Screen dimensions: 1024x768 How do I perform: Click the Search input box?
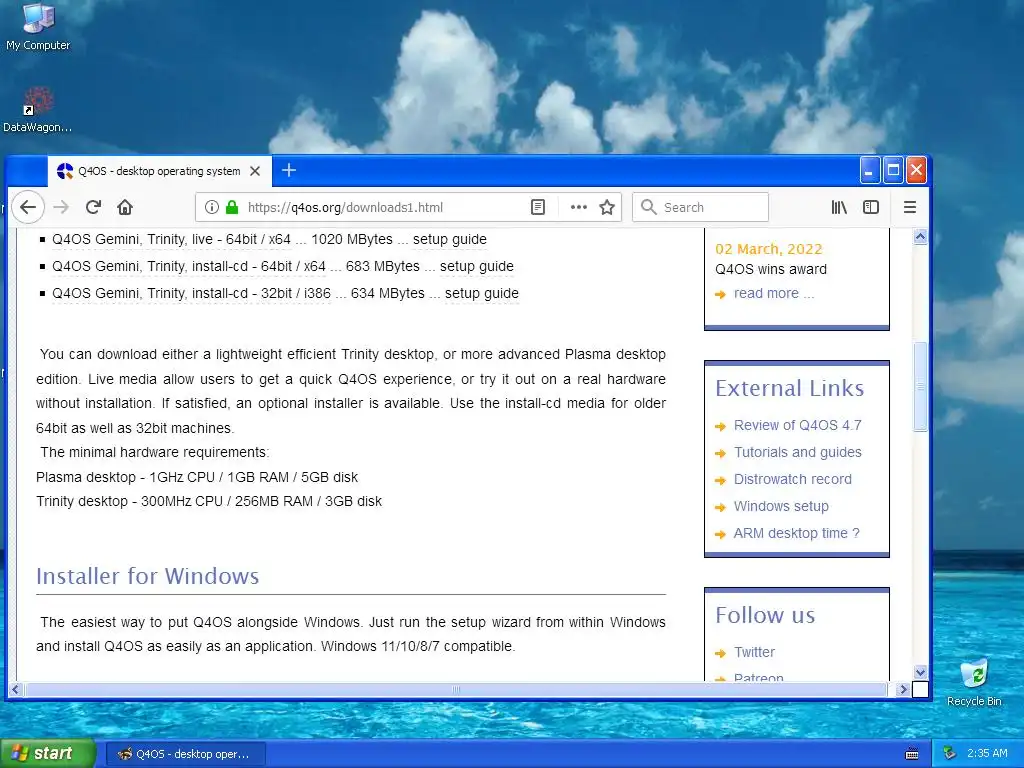[700, 207]
